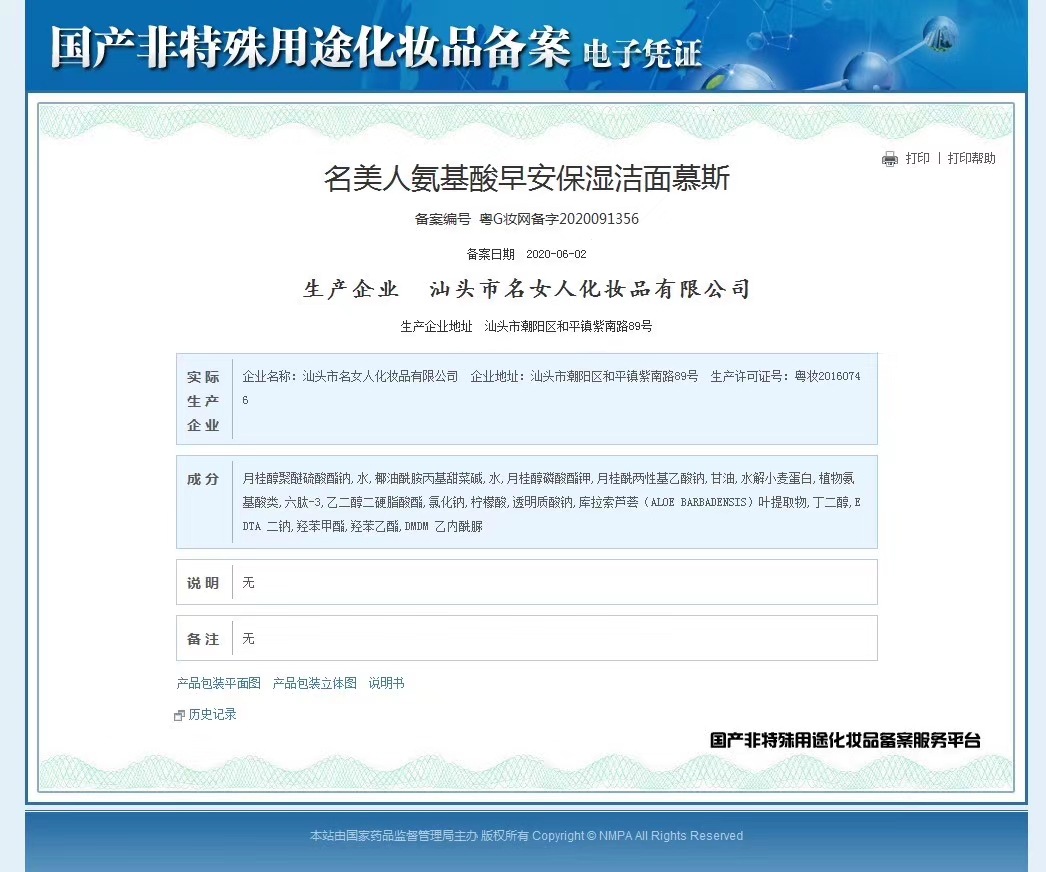Open 产品包装立体图 packaging 3D image
The image size is (1046, 872).
point(315,683)
